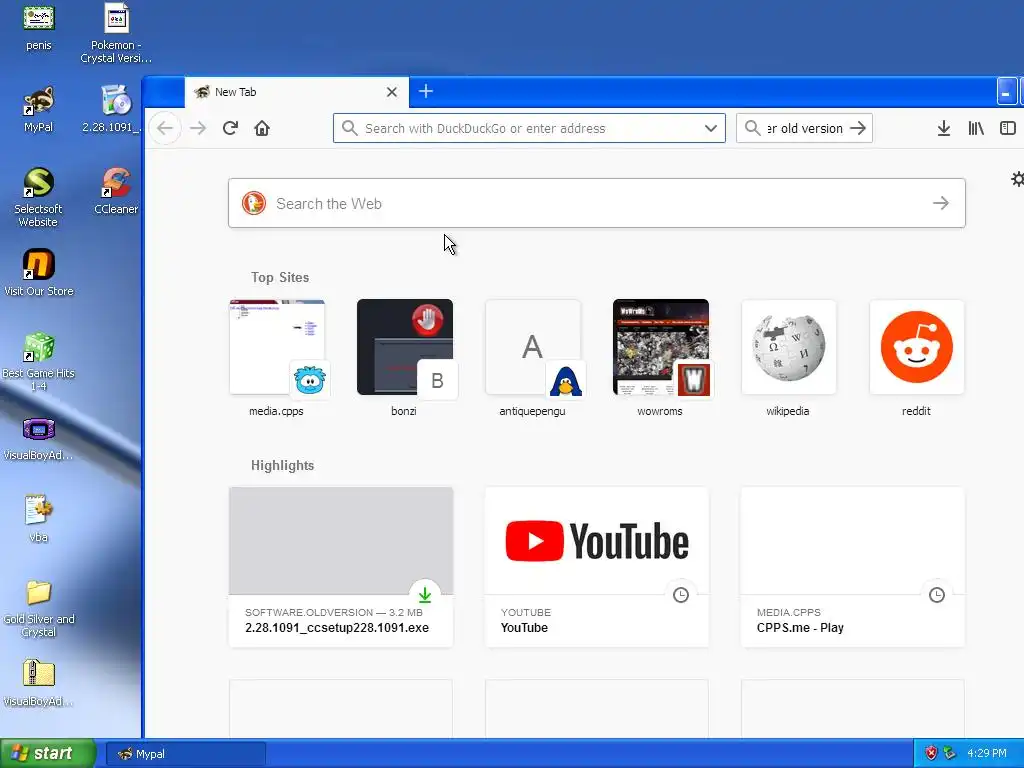Open the wowroms top site tile

pos(661,358)
